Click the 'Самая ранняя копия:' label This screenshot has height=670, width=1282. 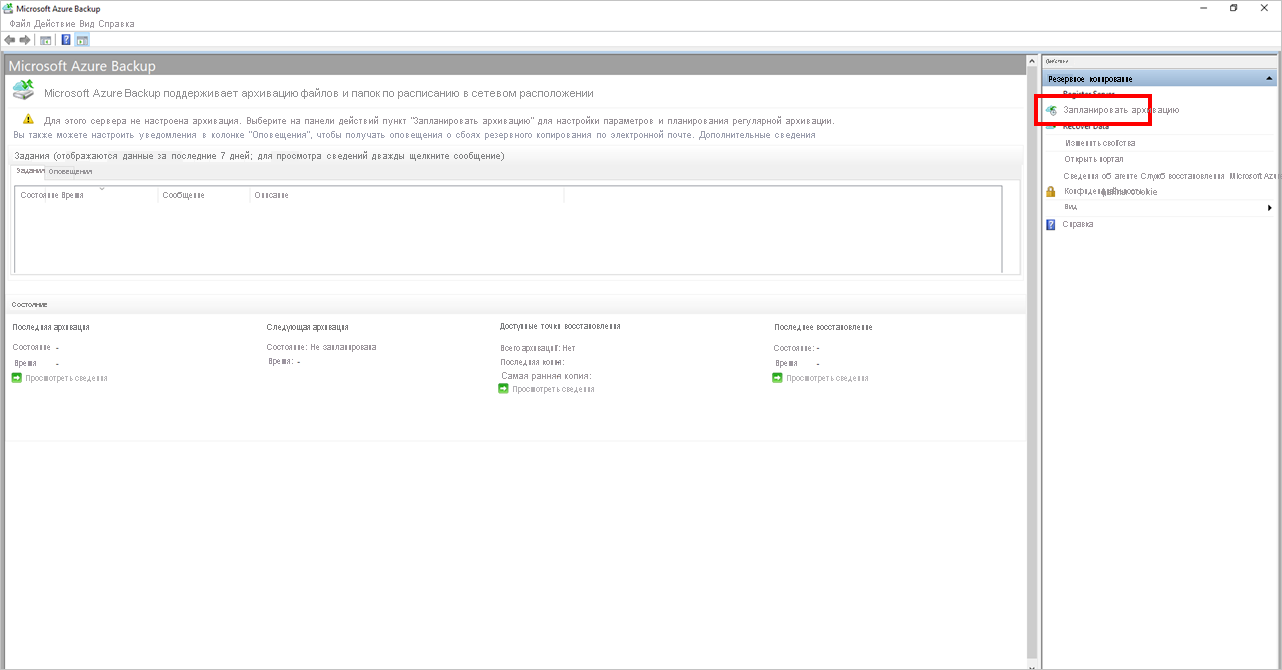point(546,376)
